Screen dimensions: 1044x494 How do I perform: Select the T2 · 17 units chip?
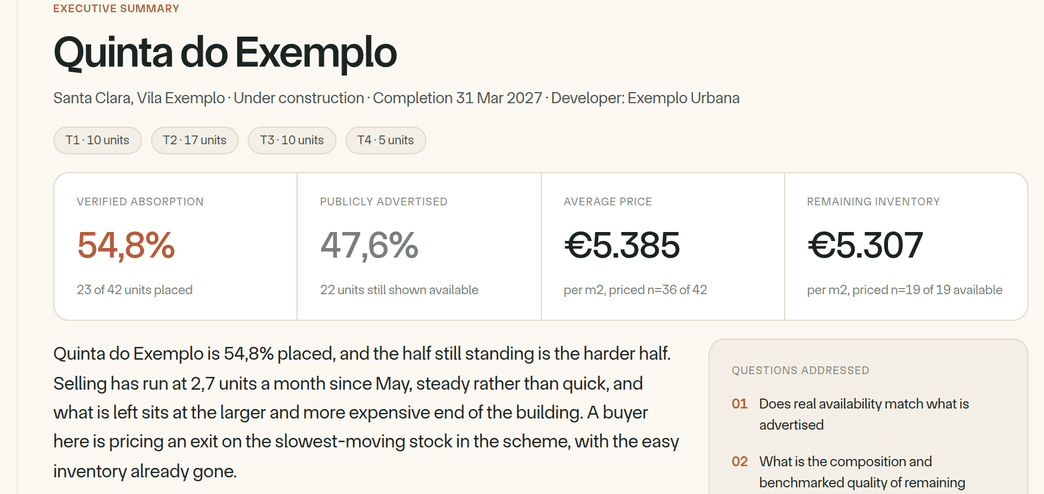pyautogui.click(x=194, y=140)
